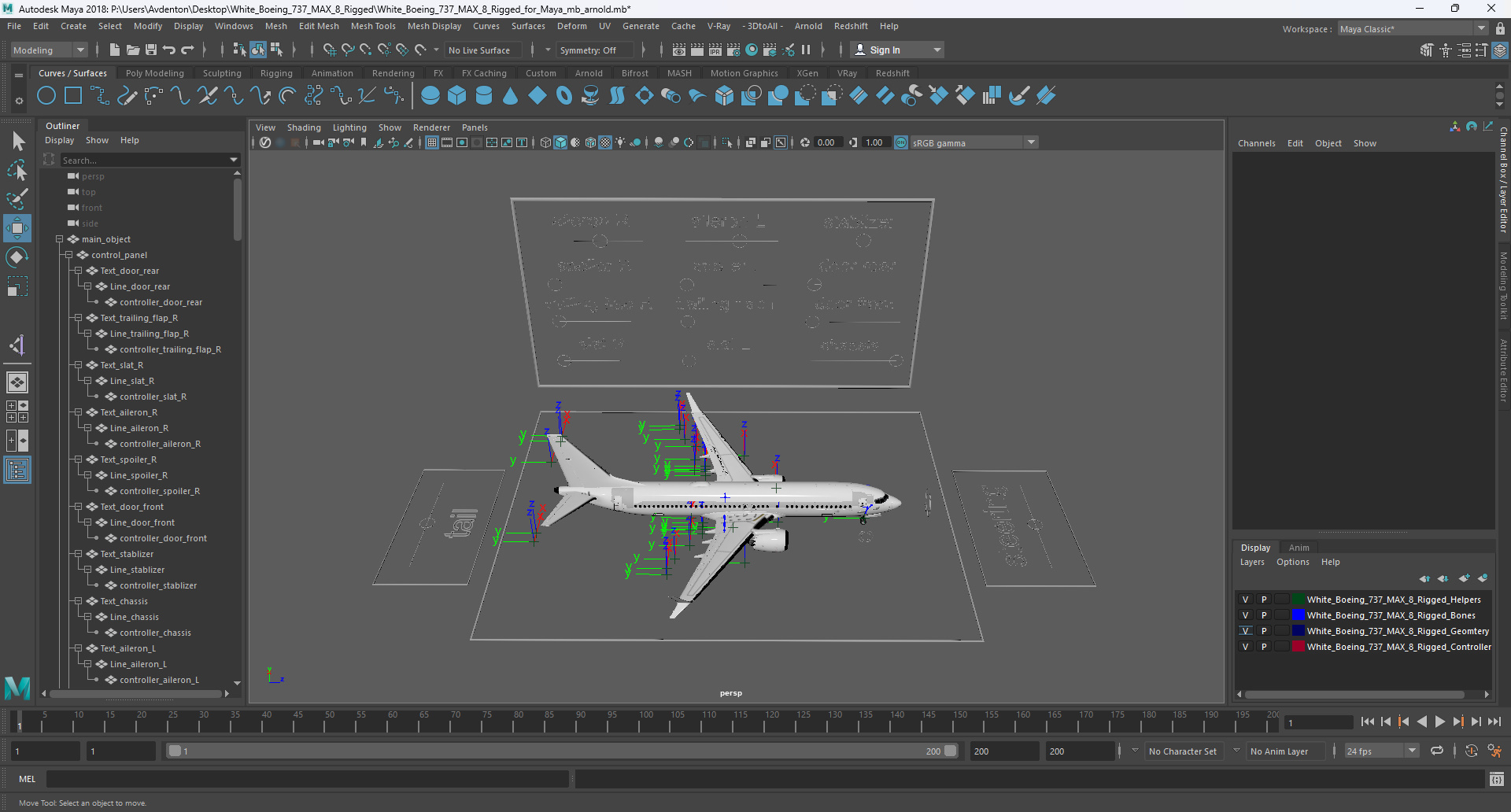This screenshot has width=1511, height=812.
Task: Create a NURBS cylinder from the shelf
Action: [484, 96]
